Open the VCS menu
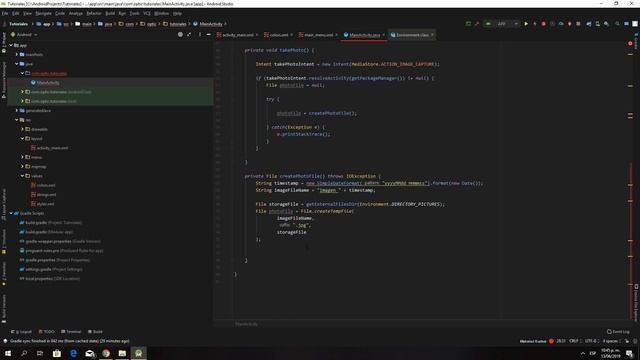 (147, 13)
